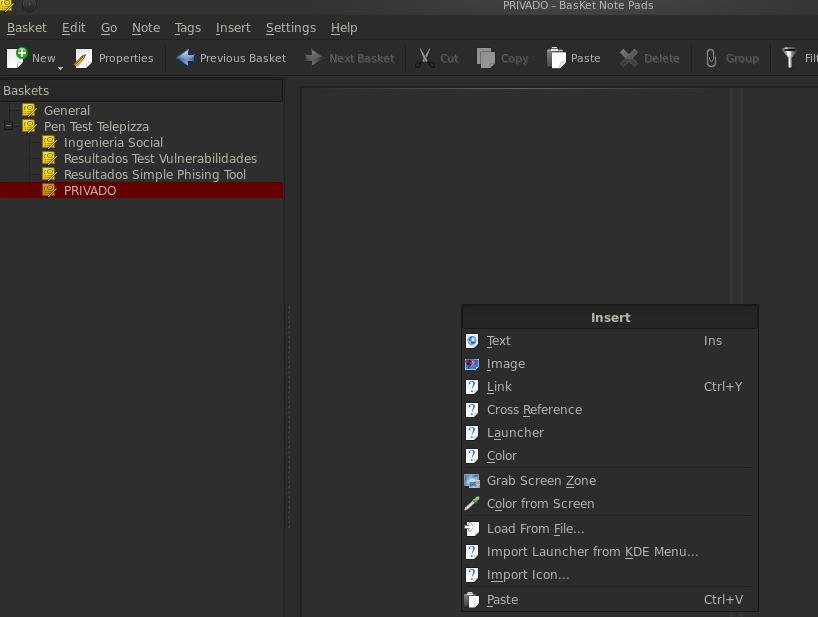
Task: Click the Baskets panel header
Action: [x=140, y=90]
